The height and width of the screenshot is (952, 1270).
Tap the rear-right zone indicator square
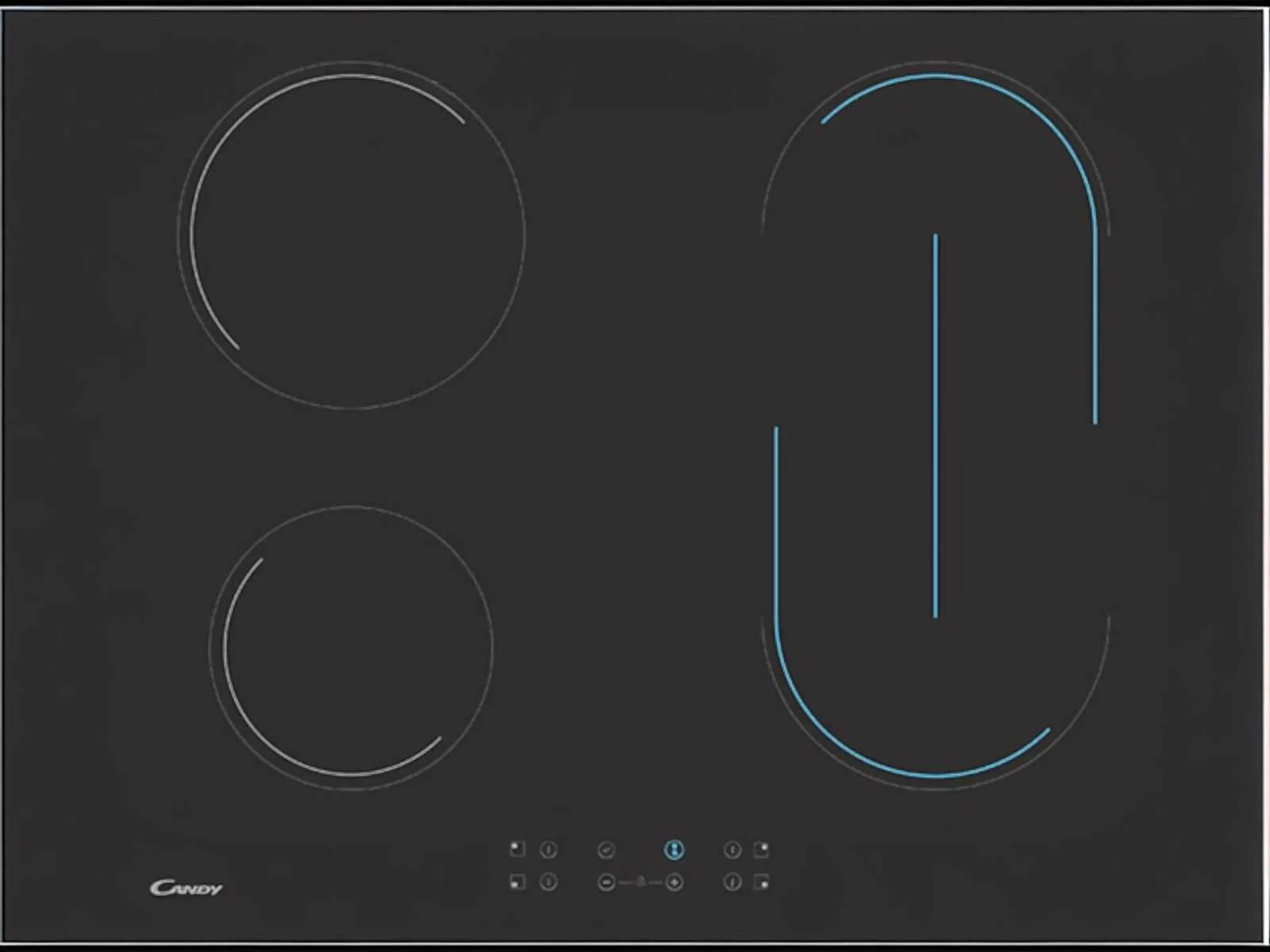760,850
